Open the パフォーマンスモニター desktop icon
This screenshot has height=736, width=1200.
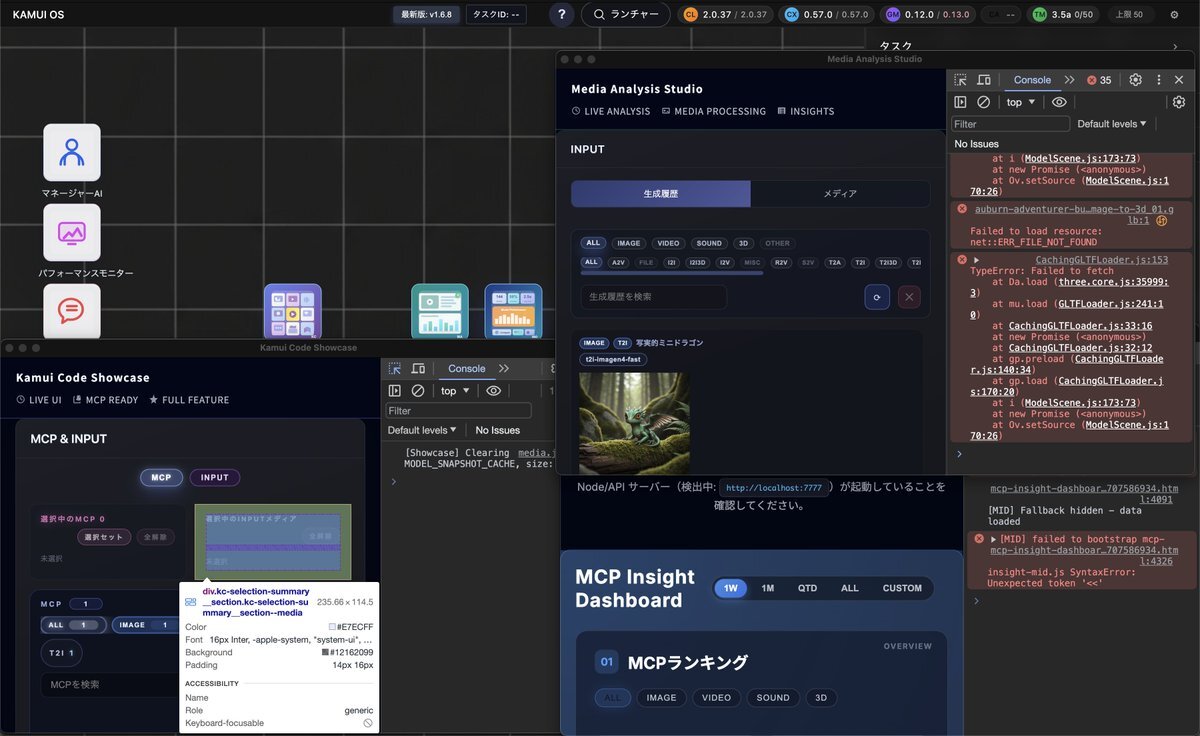pyautogui.click(x=71, y=232)
